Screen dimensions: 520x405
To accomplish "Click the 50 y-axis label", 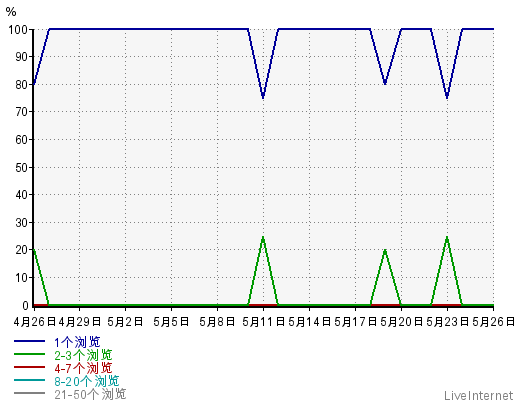I will click(21, 167).
